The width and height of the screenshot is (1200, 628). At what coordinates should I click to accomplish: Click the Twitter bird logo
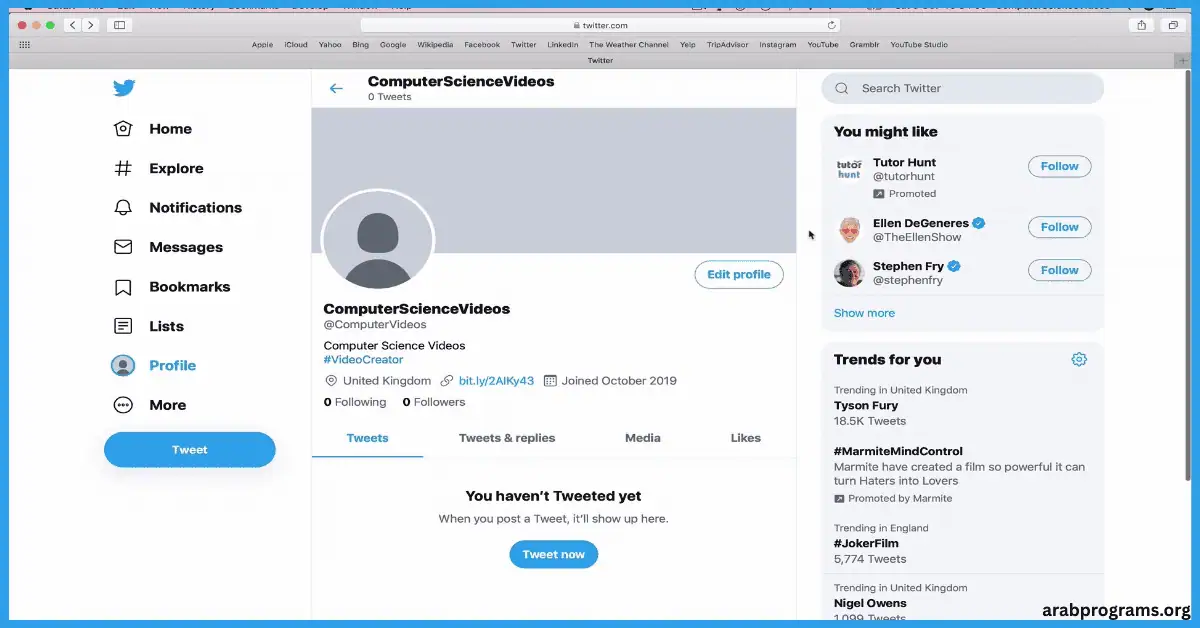click(x=124, y=88)
